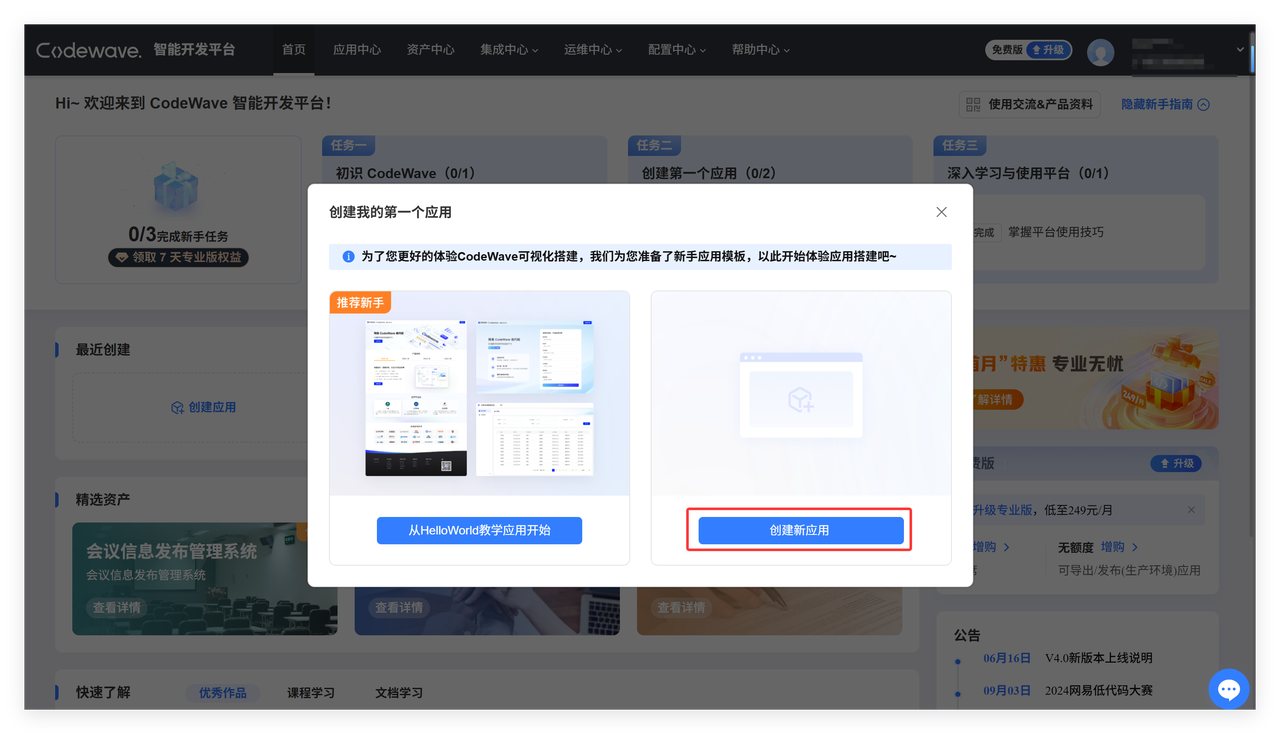
Task: Select the 优秀作品 tab
Action: tap(223, 693)
